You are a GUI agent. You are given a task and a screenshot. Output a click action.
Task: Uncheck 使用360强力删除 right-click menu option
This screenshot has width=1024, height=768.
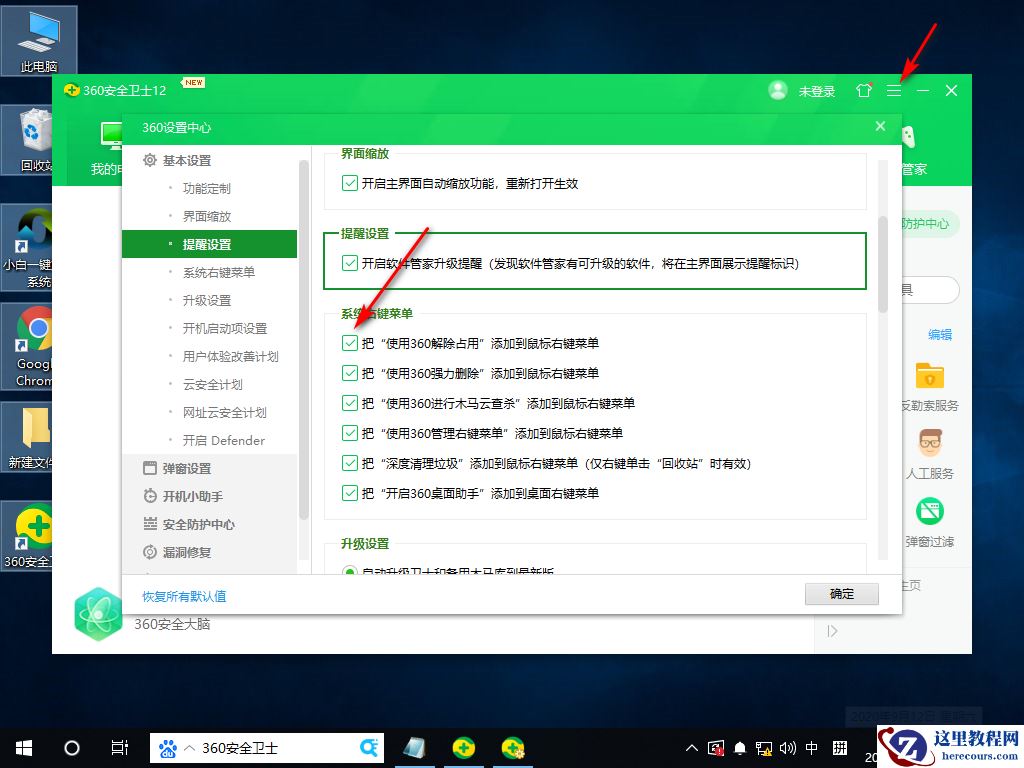pos(349,373)
